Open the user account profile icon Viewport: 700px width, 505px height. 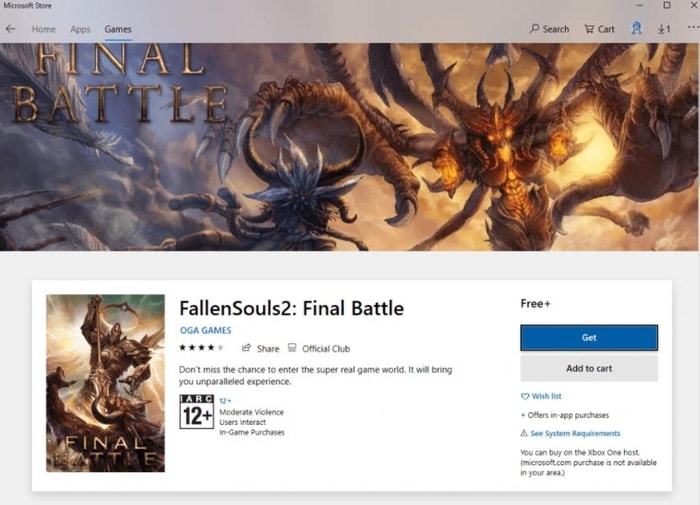(637, 29)
